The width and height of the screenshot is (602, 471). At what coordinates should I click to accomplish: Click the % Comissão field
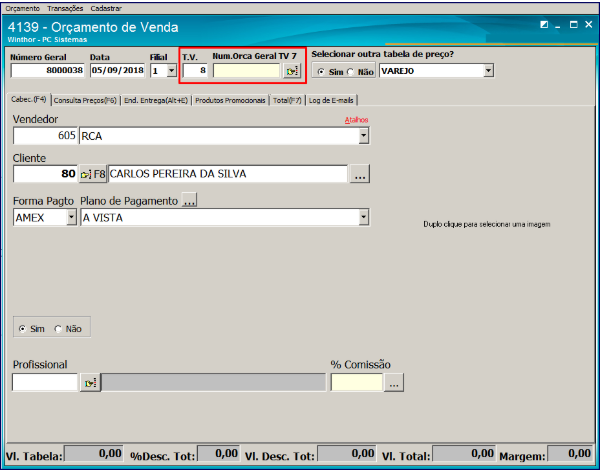click(357, 382)
